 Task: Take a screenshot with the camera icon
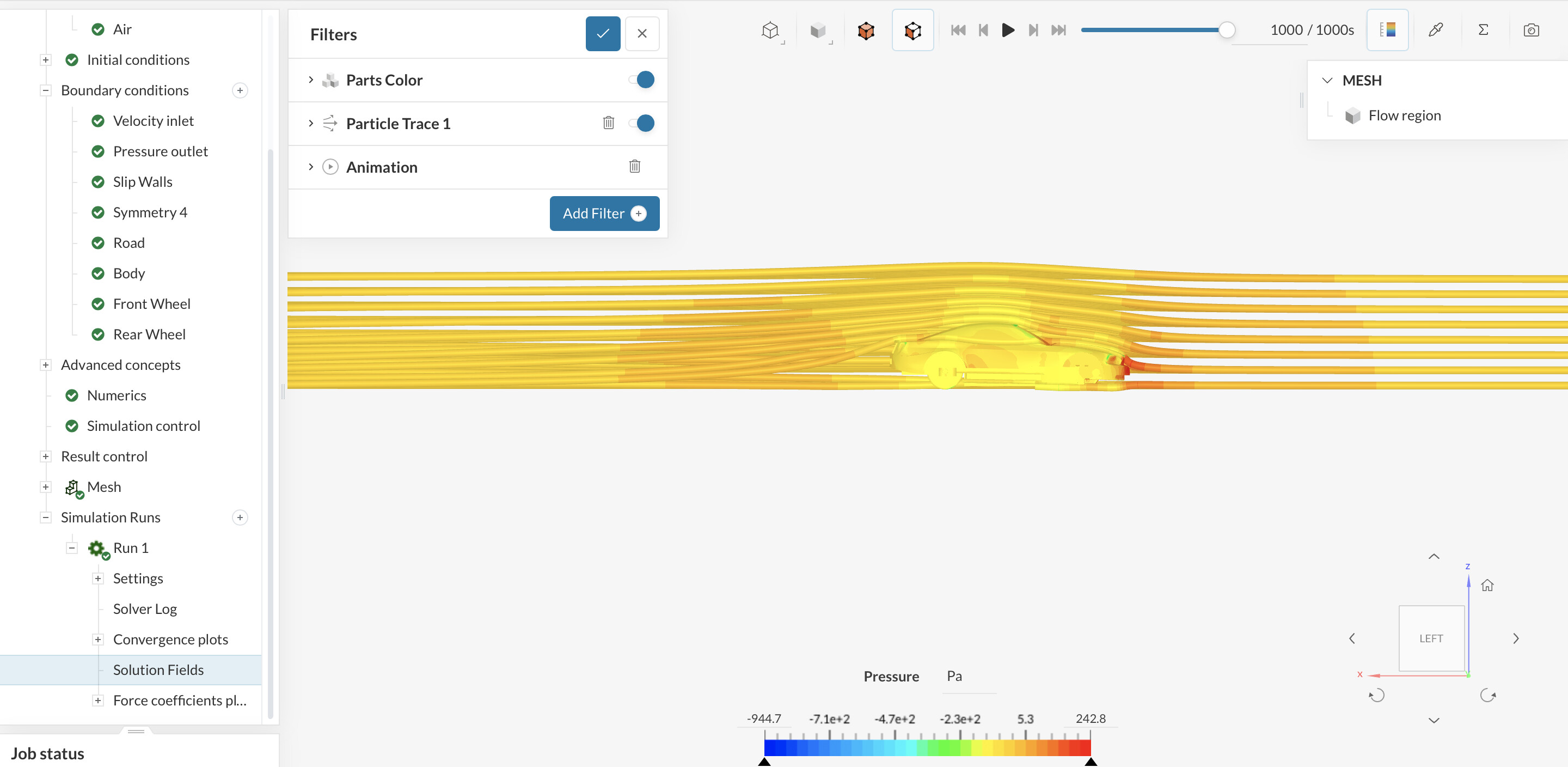point(1531,30)
